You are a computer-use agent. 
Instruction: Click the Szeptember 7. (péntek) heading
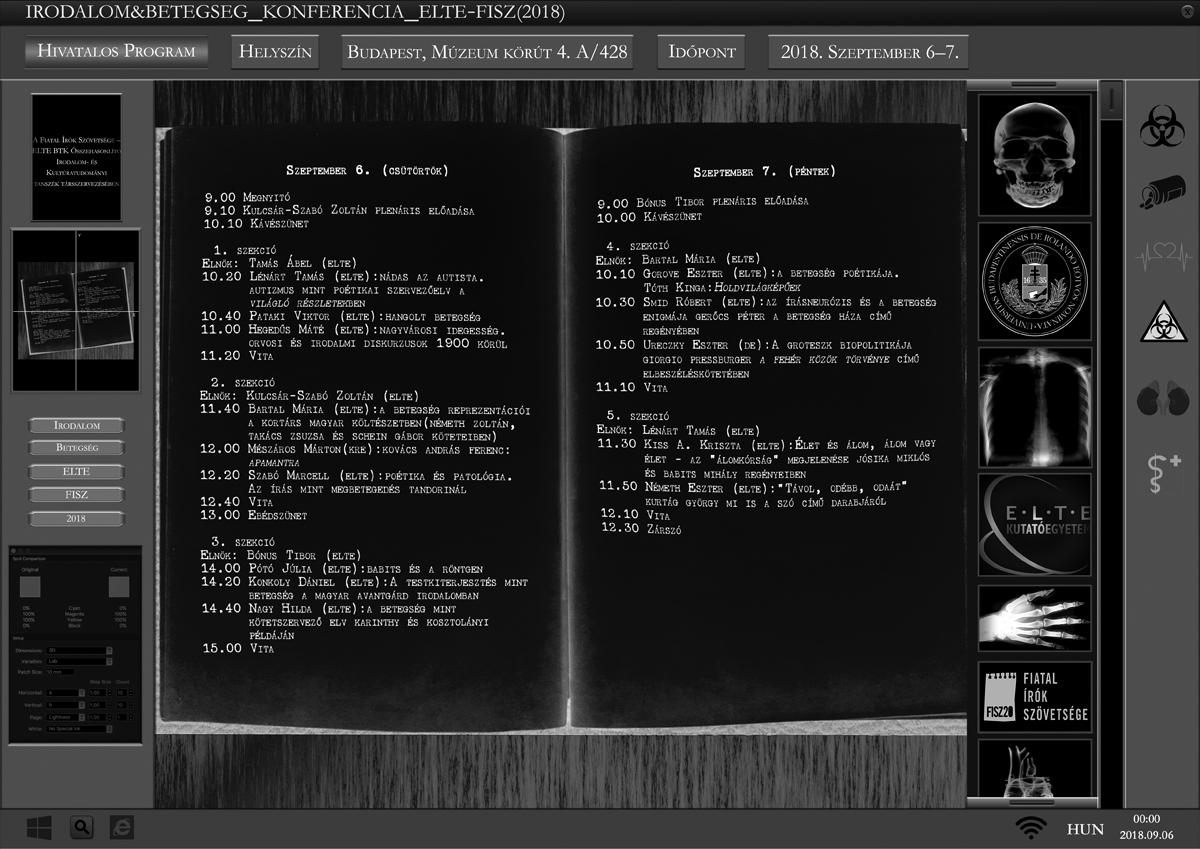click(x=764, y=171)
